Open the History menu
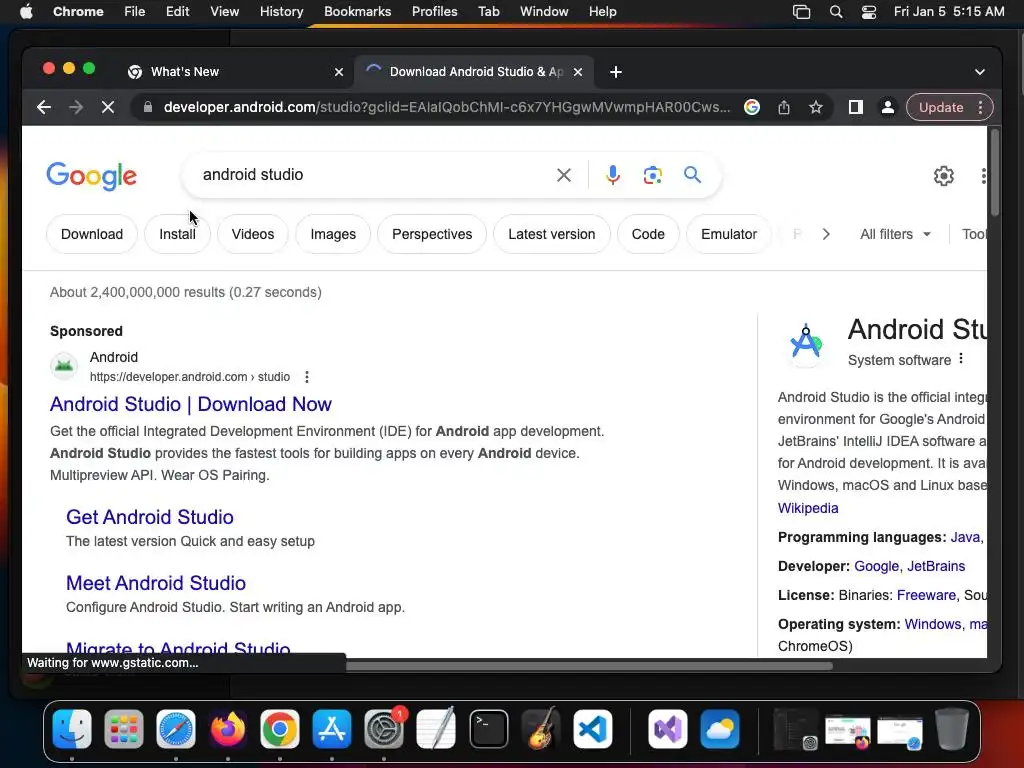 point(281,12)
